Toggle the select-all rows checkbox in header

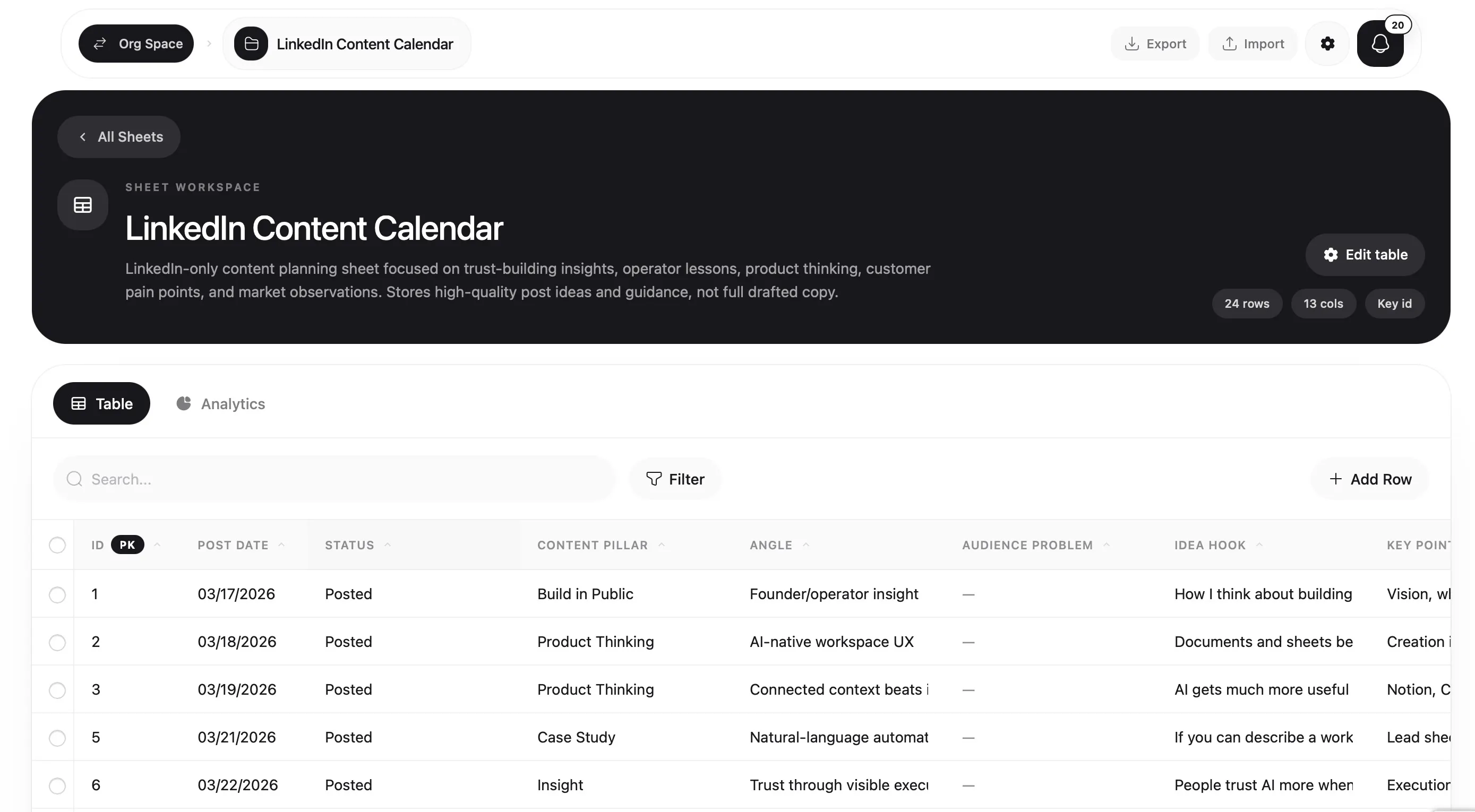click(x=57, y=545)
